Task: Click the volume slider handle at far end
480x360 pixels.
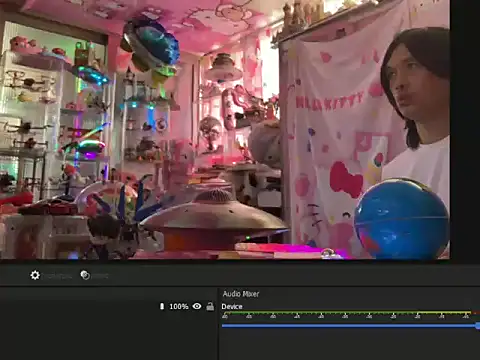Action: [478, 326]
